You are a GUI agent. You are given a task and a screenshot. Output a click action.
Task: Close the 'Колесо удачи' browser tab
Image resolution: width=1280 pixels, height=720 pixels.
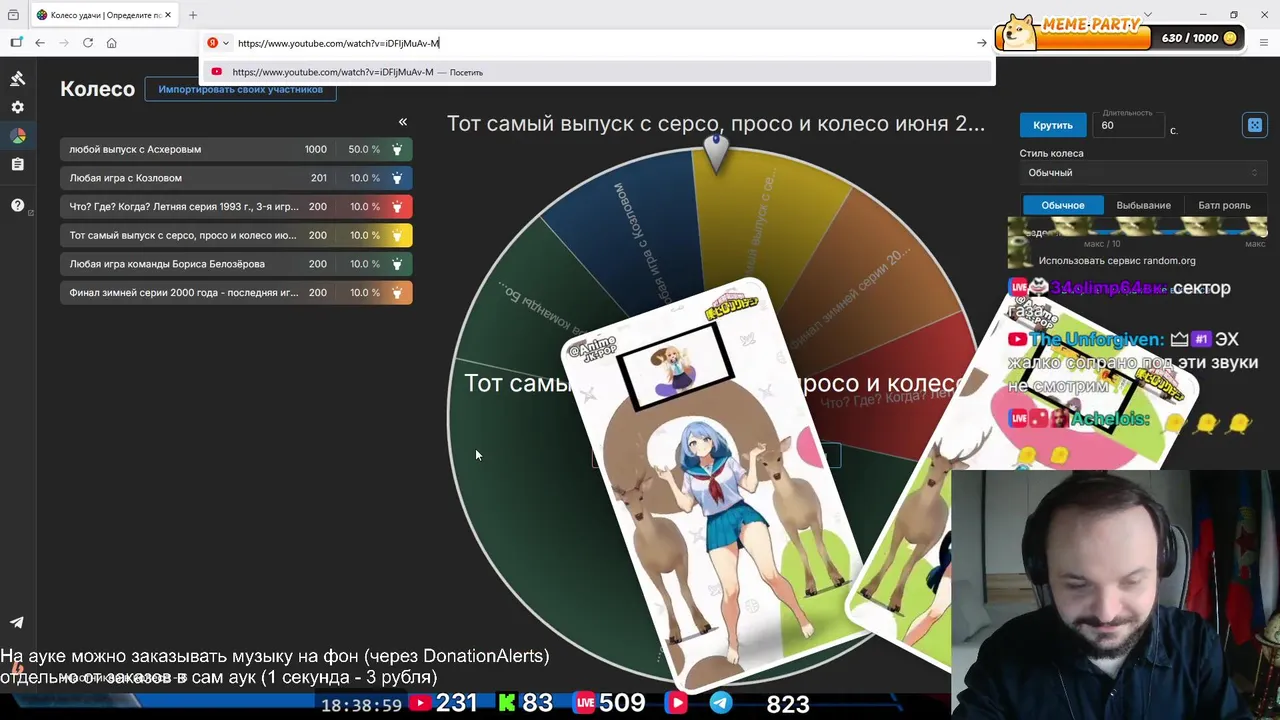point(169,15)
